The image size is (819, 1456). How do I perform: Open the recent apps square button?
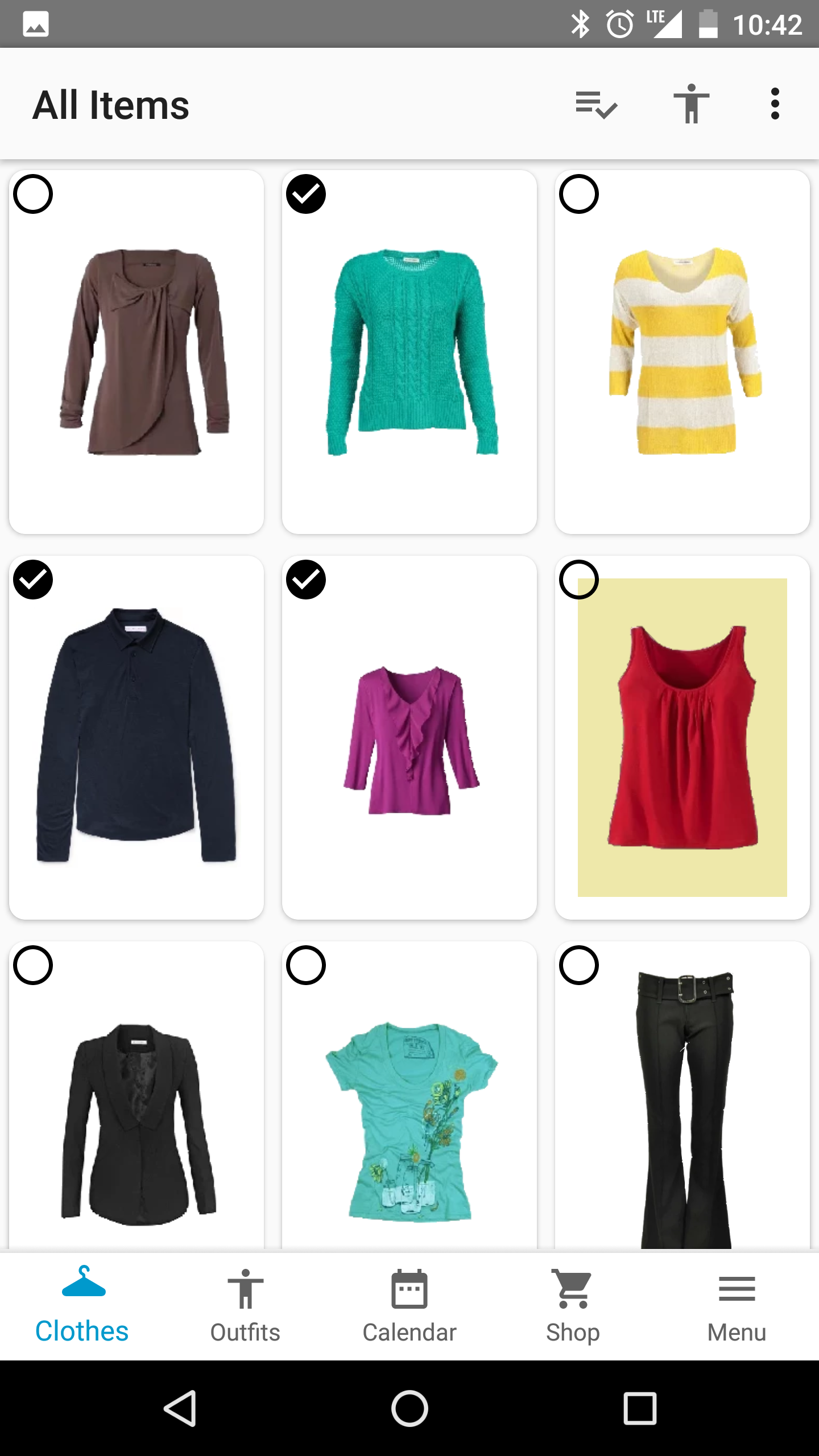[640, 1408]
